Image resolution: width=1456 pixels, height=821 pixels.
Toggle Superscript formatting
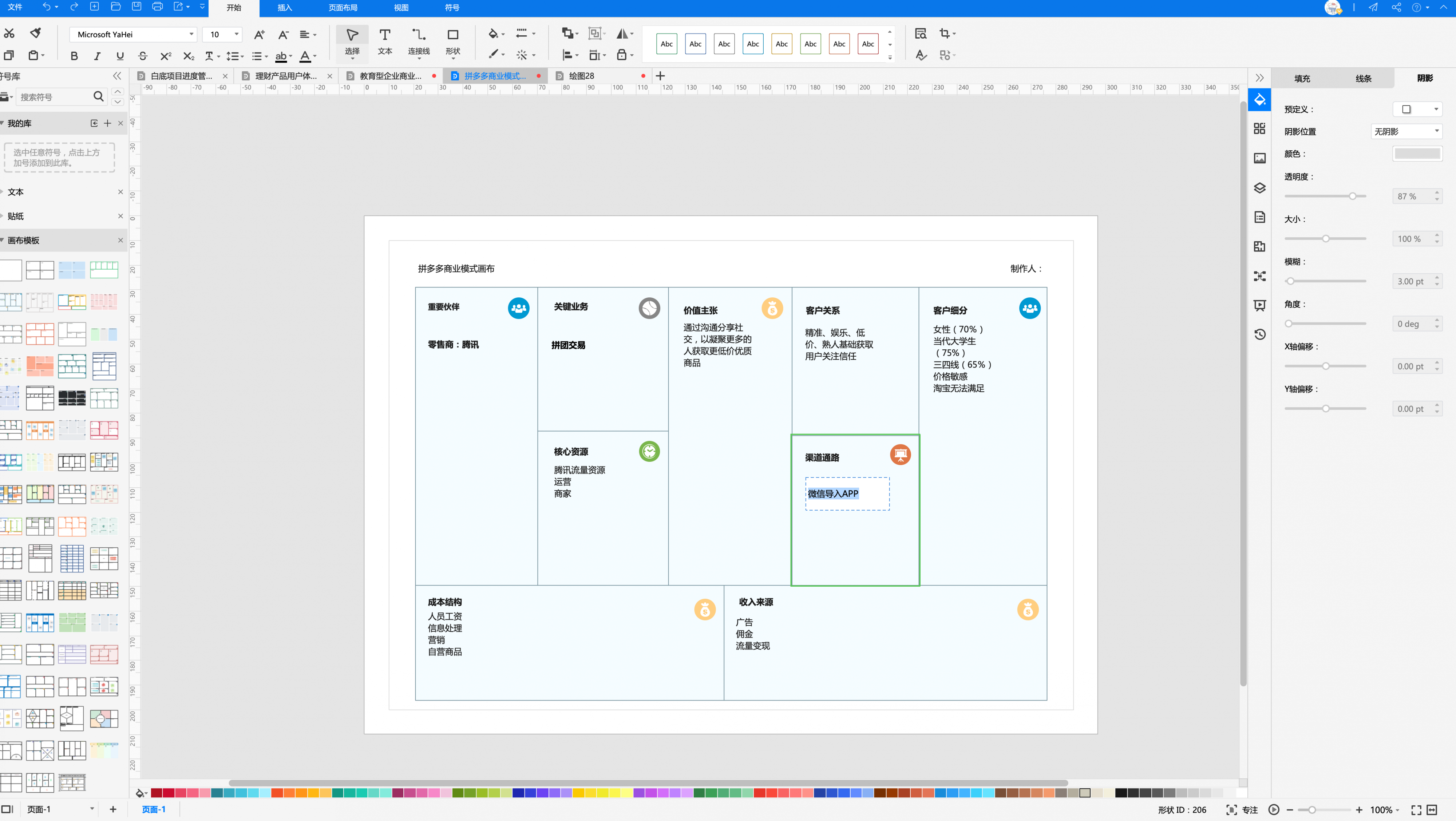coord(166,56)
